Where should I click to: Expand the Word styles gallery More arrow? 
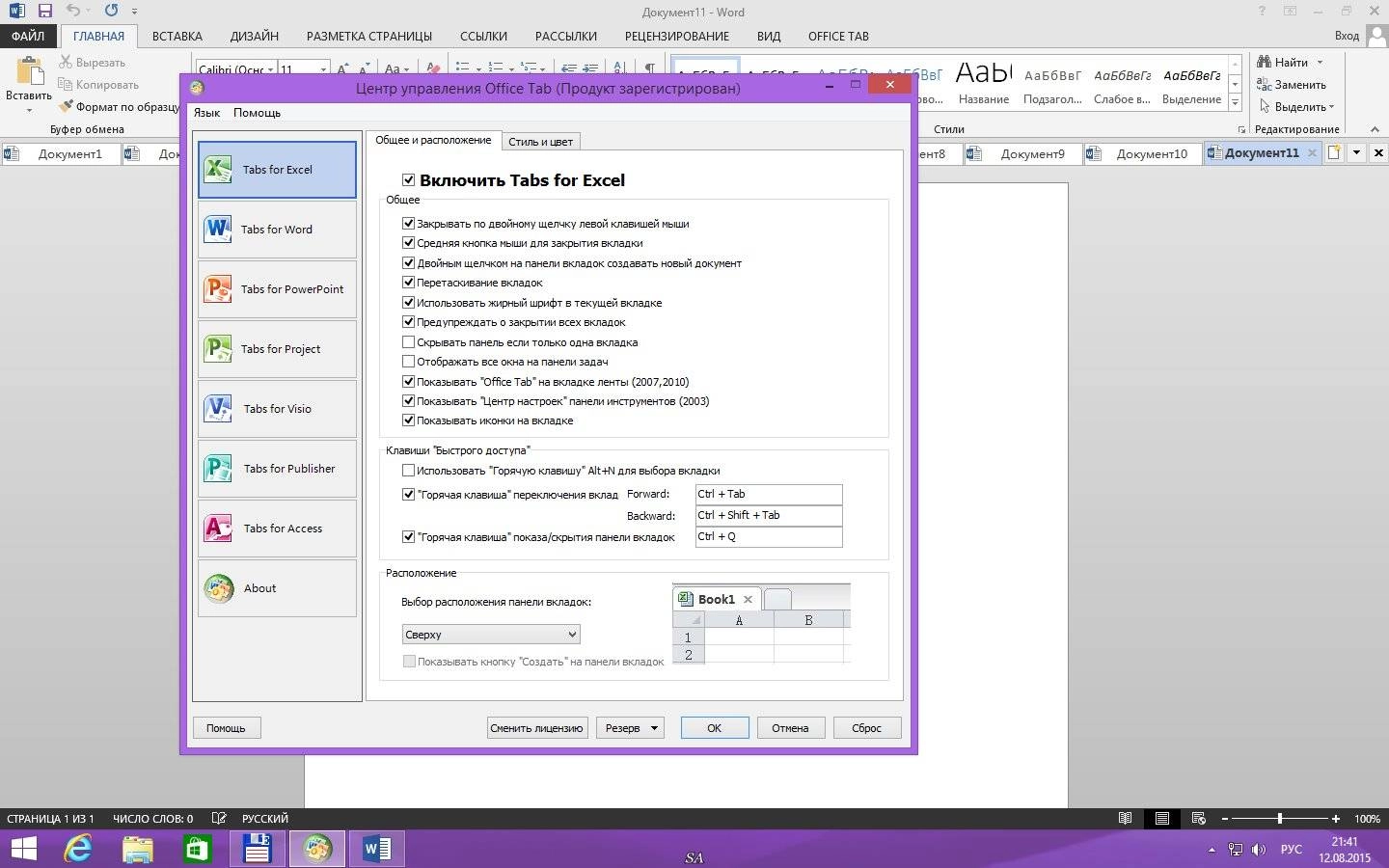(1235, 102)
